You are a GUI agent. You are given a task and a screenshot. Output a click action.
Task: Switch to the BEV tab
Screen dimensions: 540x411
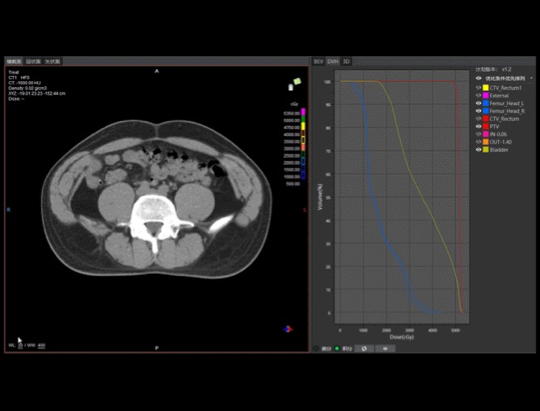(x=319, y=61)
